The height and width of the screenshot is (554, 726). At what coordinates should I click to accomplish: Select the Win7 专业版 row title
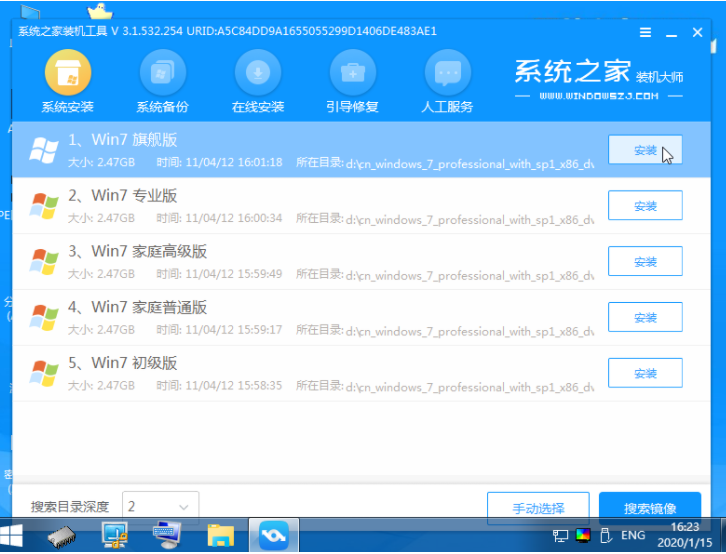pyautogui.click(x=123, y=195)
